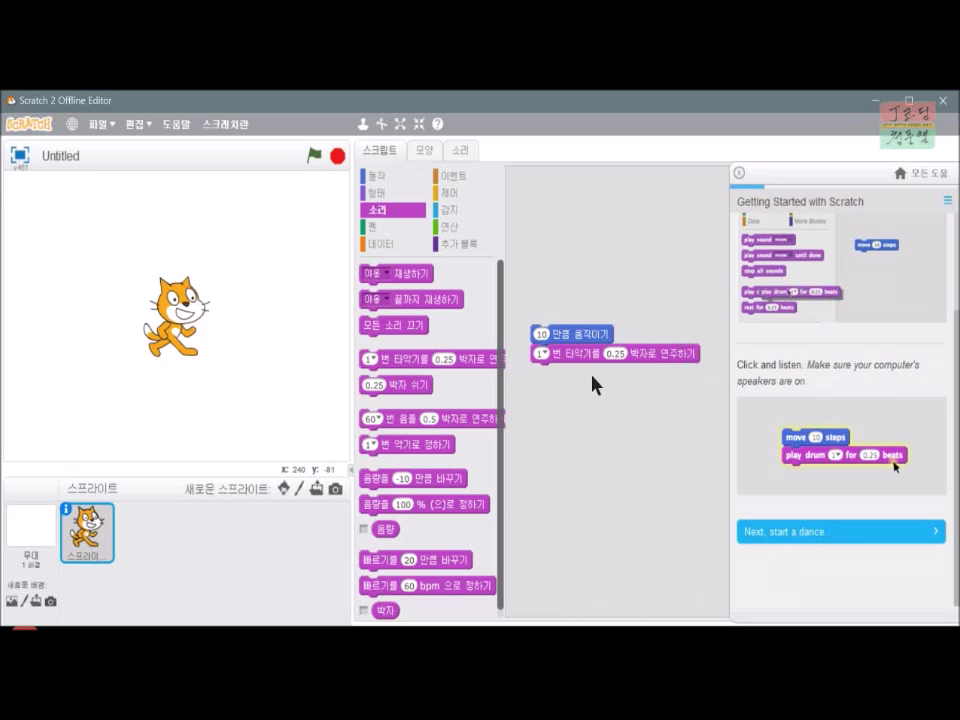Select the delete scissors tool

click(382, 124)
